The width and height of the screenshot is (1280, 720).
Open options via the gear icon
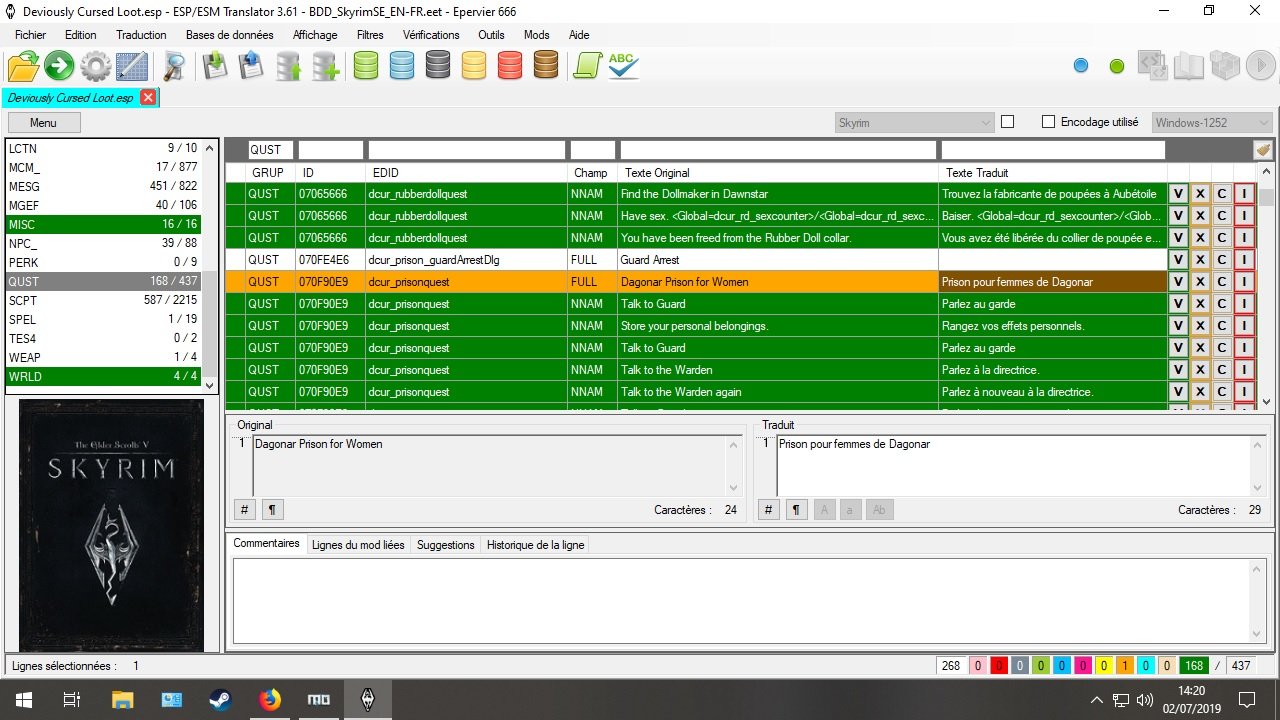click(95, 67)
